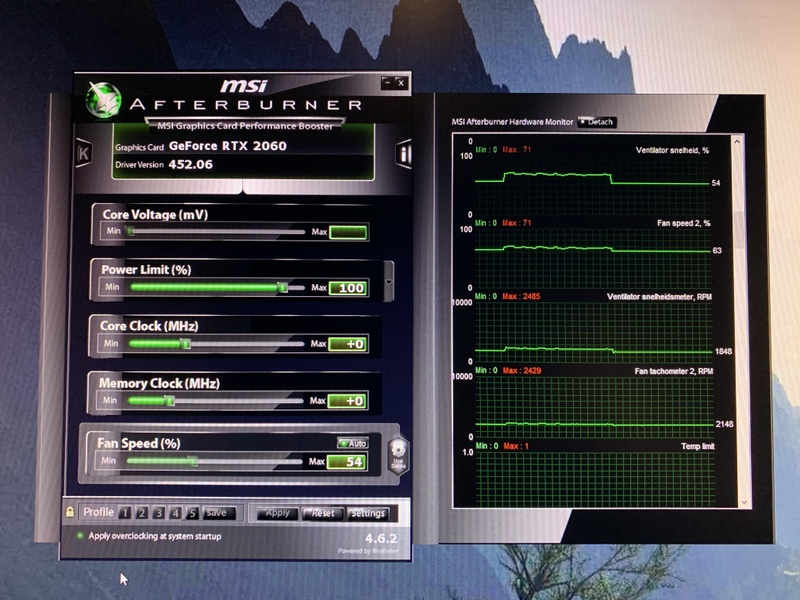This screenshot has height=600, width=800.
Task: Click hardware monitor scrollbar up arrow
Action: 737,141
